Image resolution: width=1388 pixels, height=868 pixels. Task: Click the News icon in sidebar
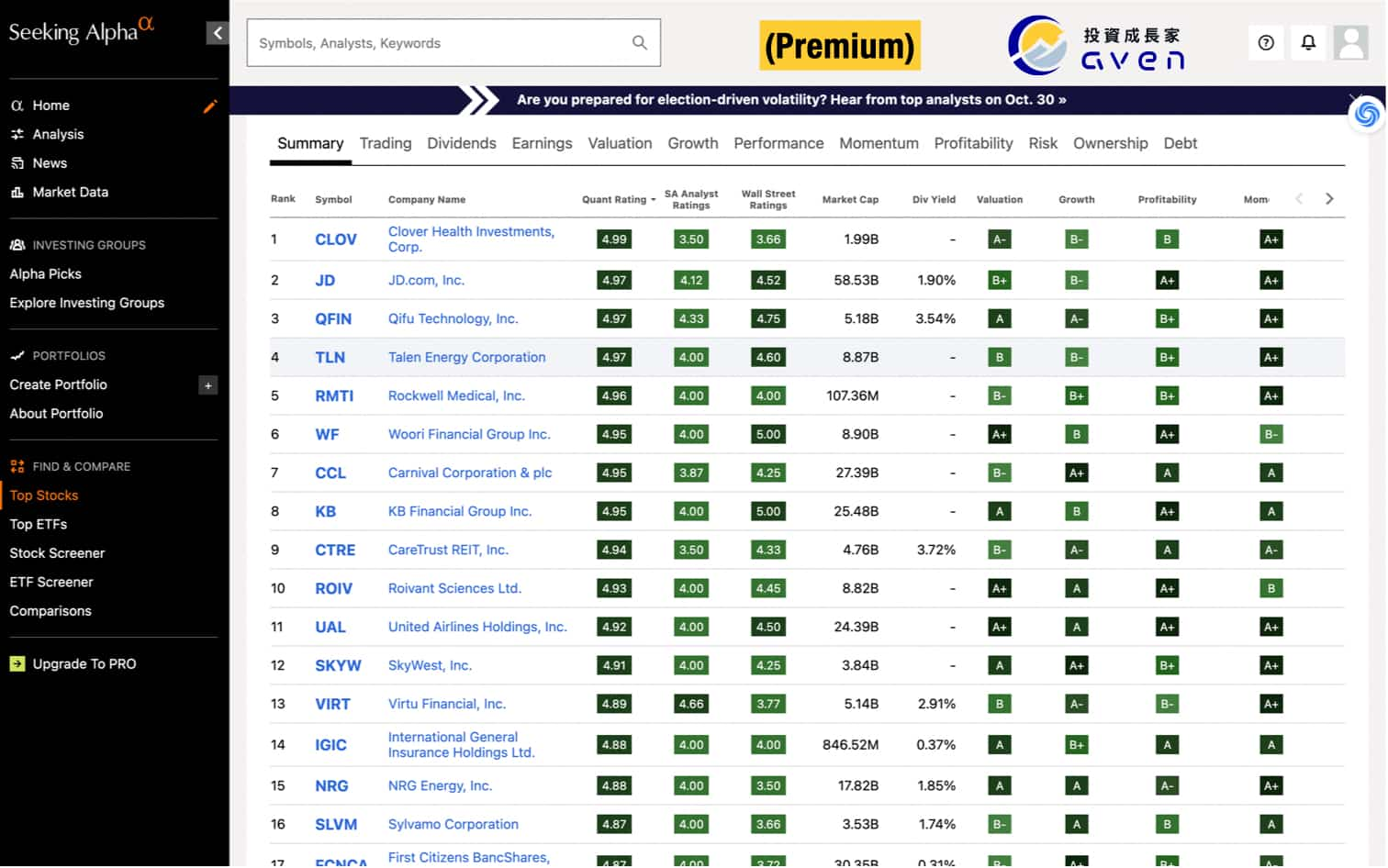coord(17,163)
